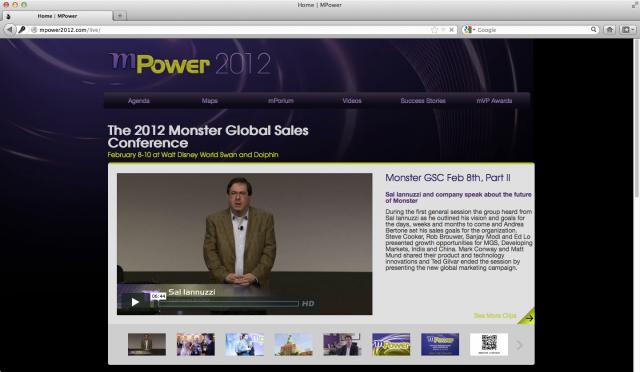This screenshot has height=372, width=640.
Task: Open the Agenda menu item
Action: coord(139,100)
